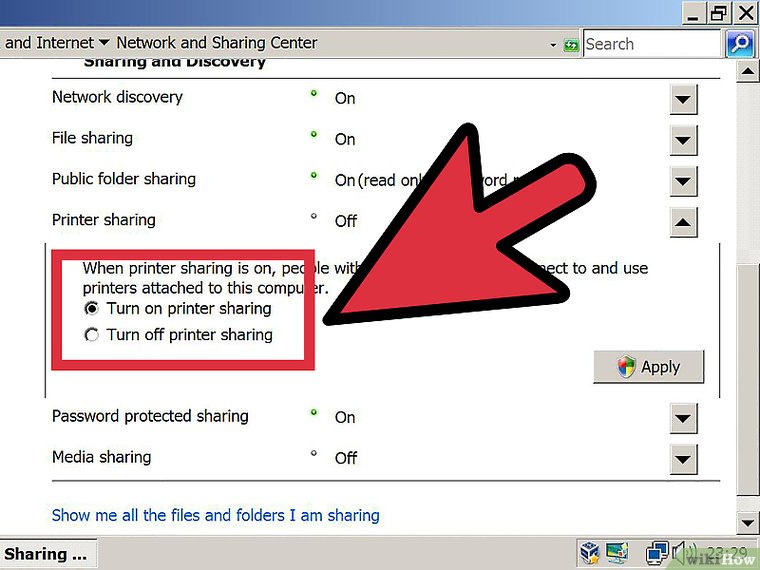Click Network discovery label

click(x=117, y=97)
